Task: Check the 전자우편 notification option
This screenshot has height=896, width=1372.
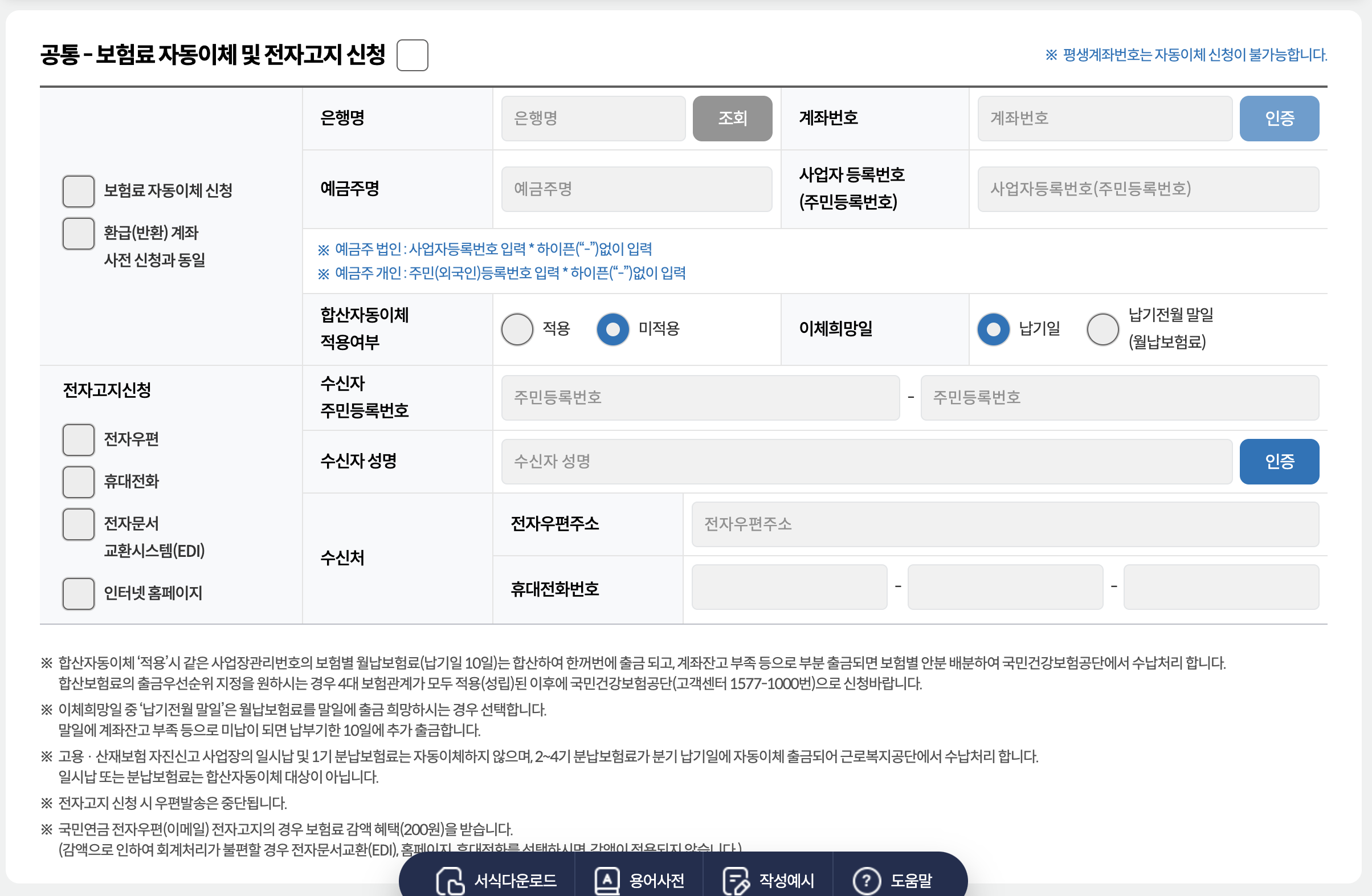Action: click(79, 440)
